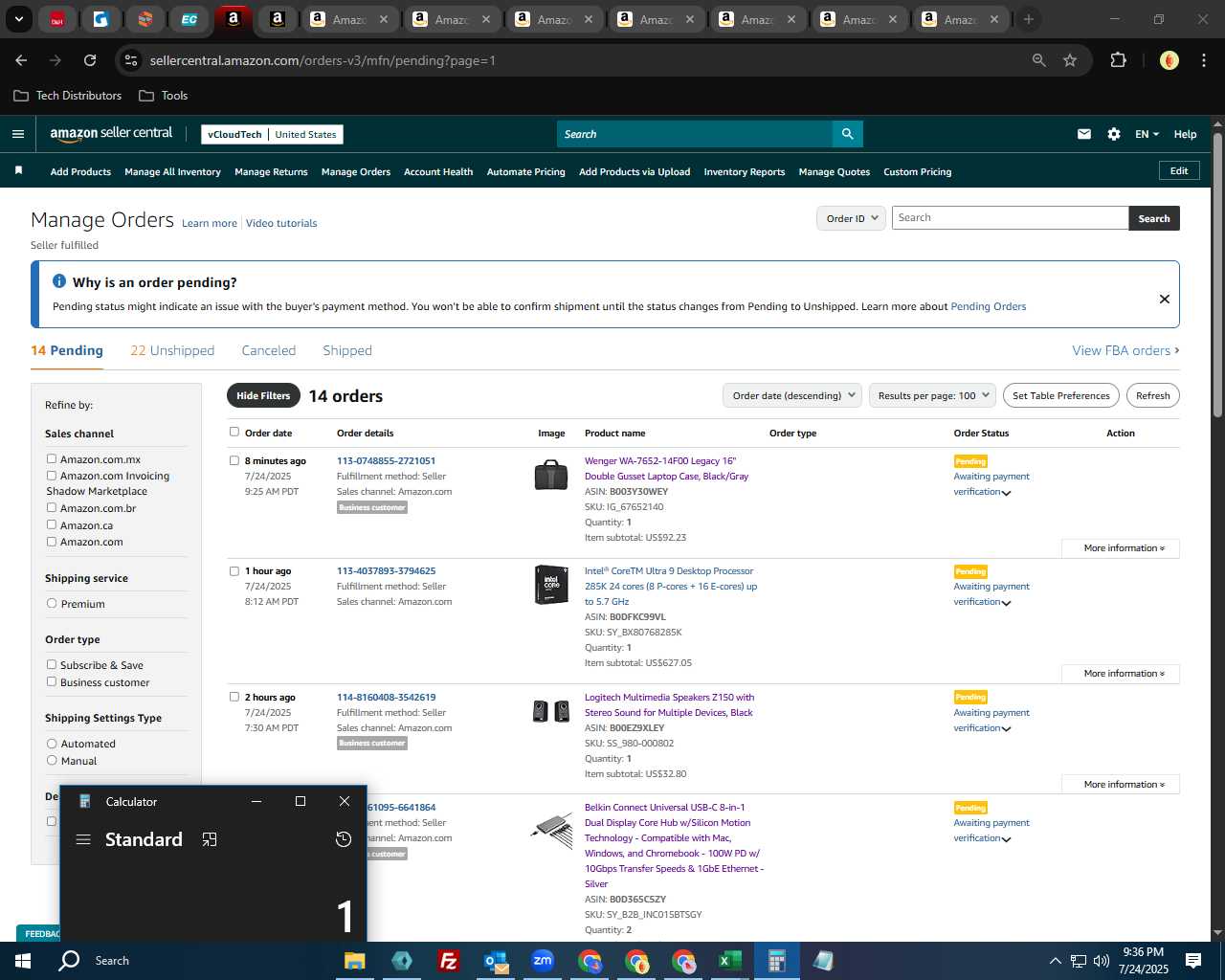Check the Amazon.com.br sales channel

(52, 508)
